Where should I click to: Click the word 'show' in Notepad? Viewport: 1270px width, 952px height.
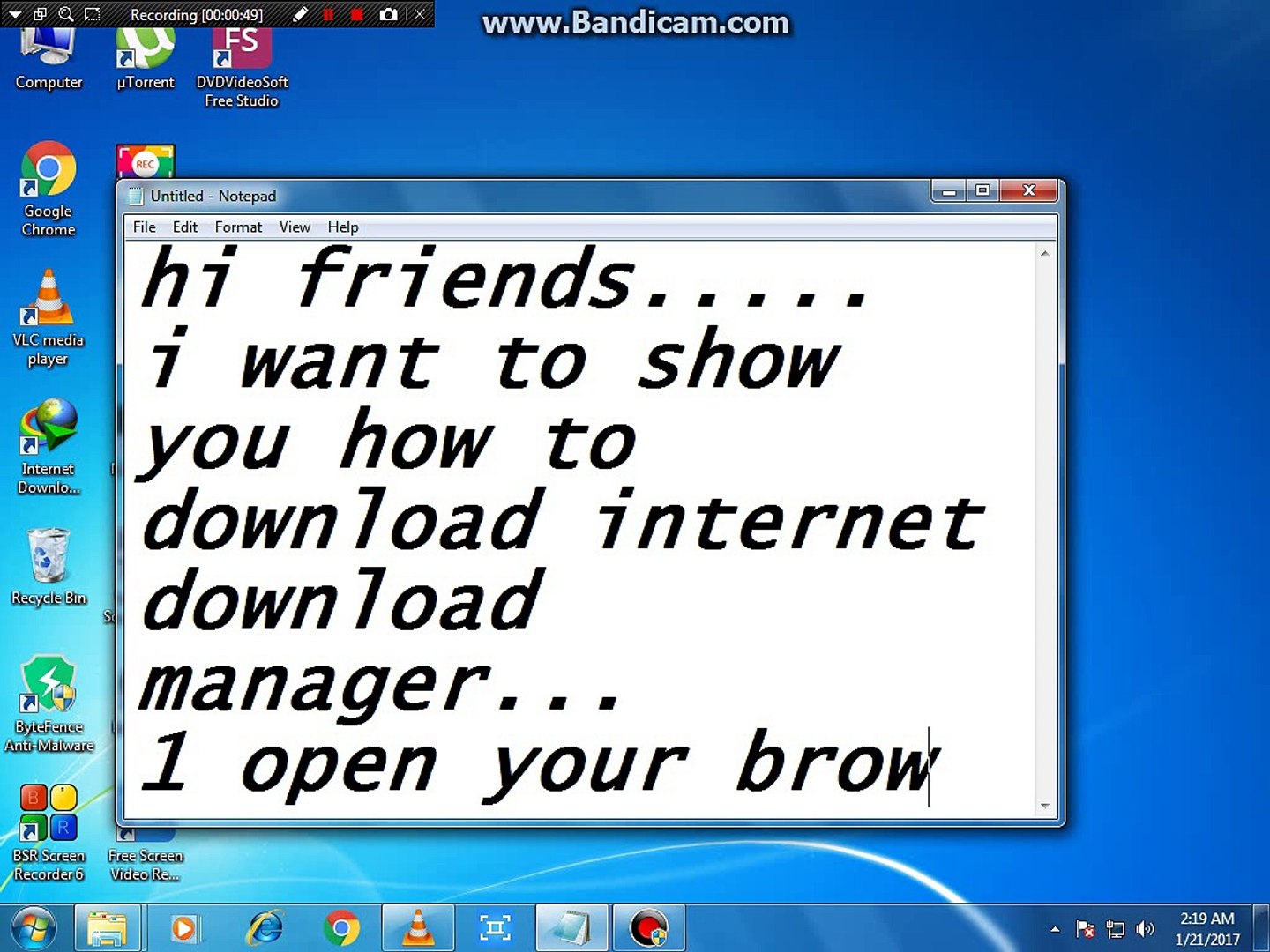737,358
